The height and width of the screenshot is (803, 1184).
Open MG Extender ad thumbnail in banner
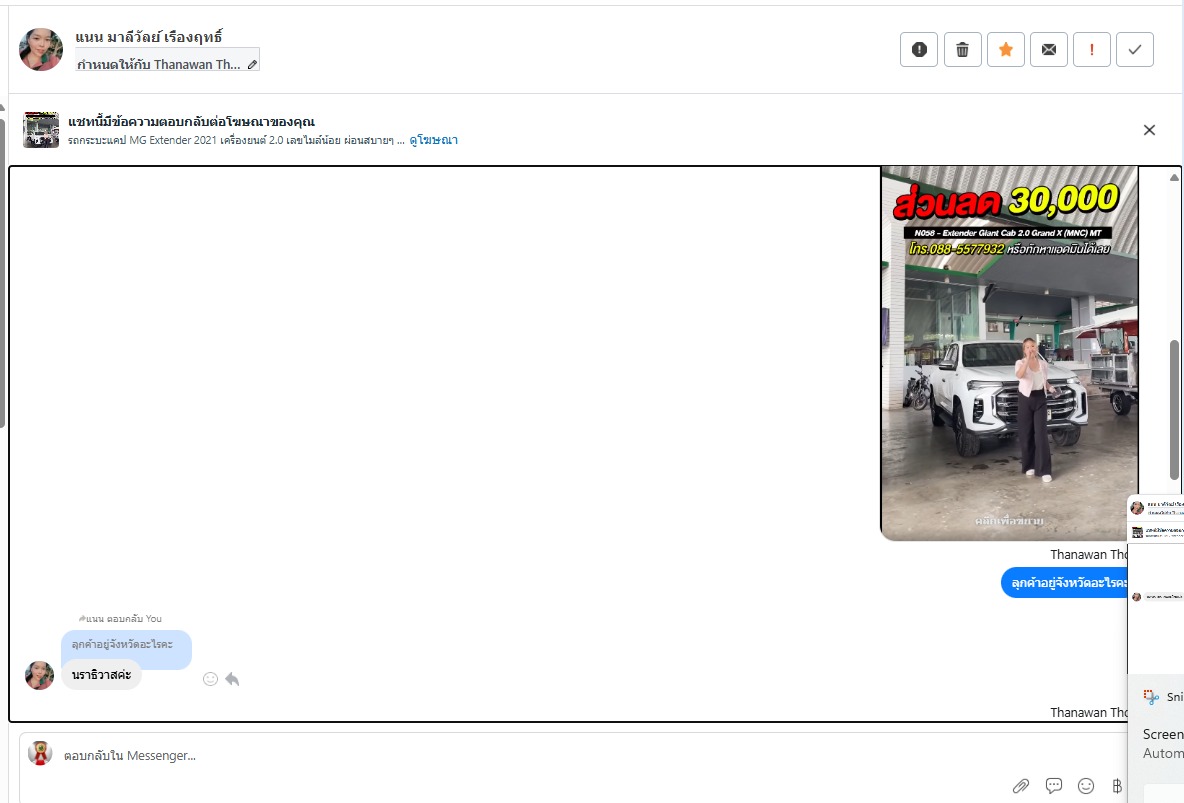pos(41,130)
